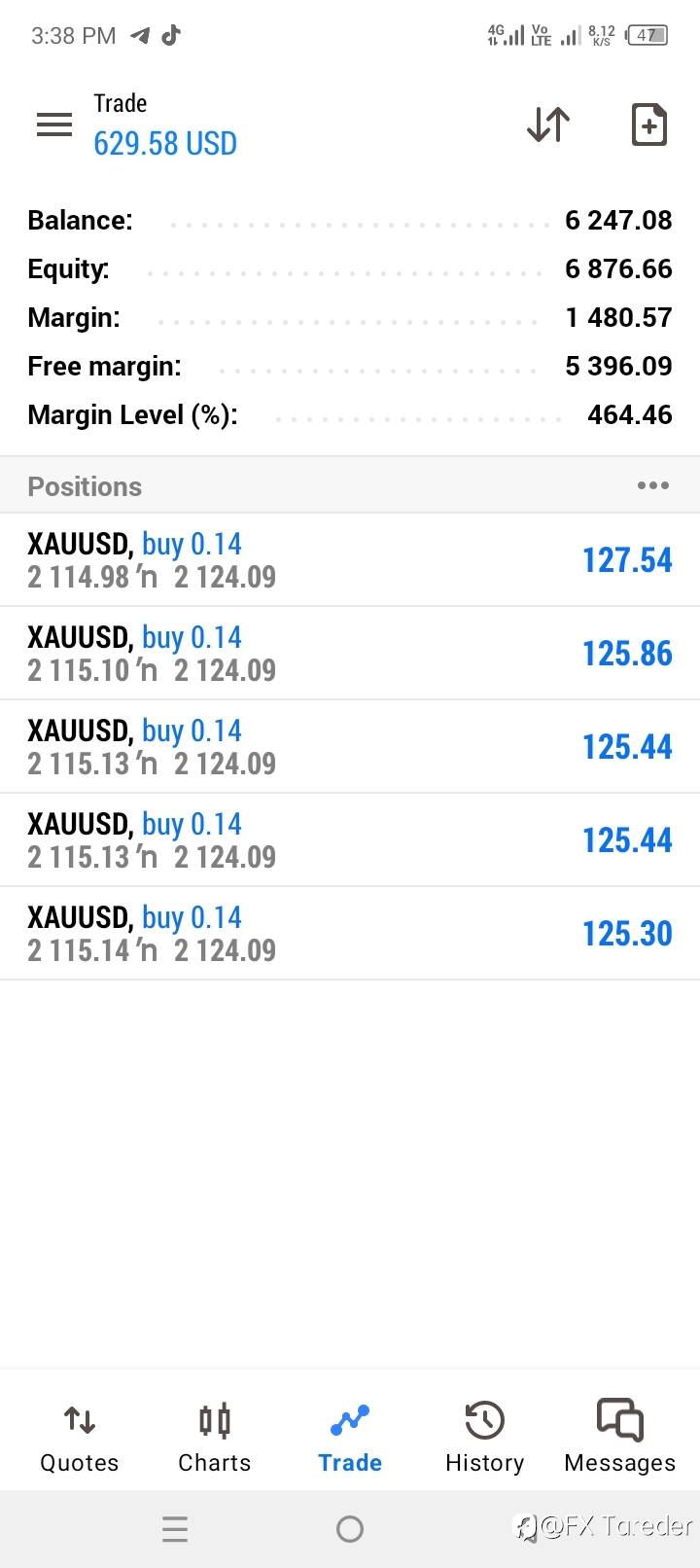Viewport: 700px width, 1568px height.
Task: Open the History tab
Action: 484,1438
